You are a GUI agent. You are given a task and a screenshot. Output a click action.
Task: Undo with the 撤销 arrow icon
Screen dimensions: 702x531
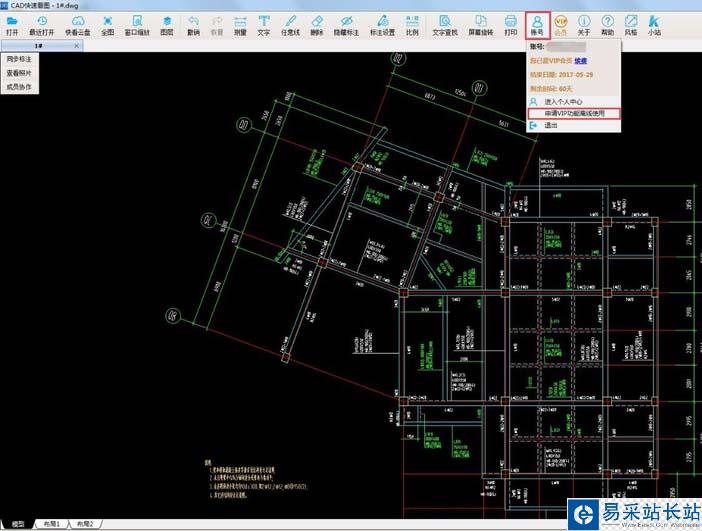coord(193,26)
